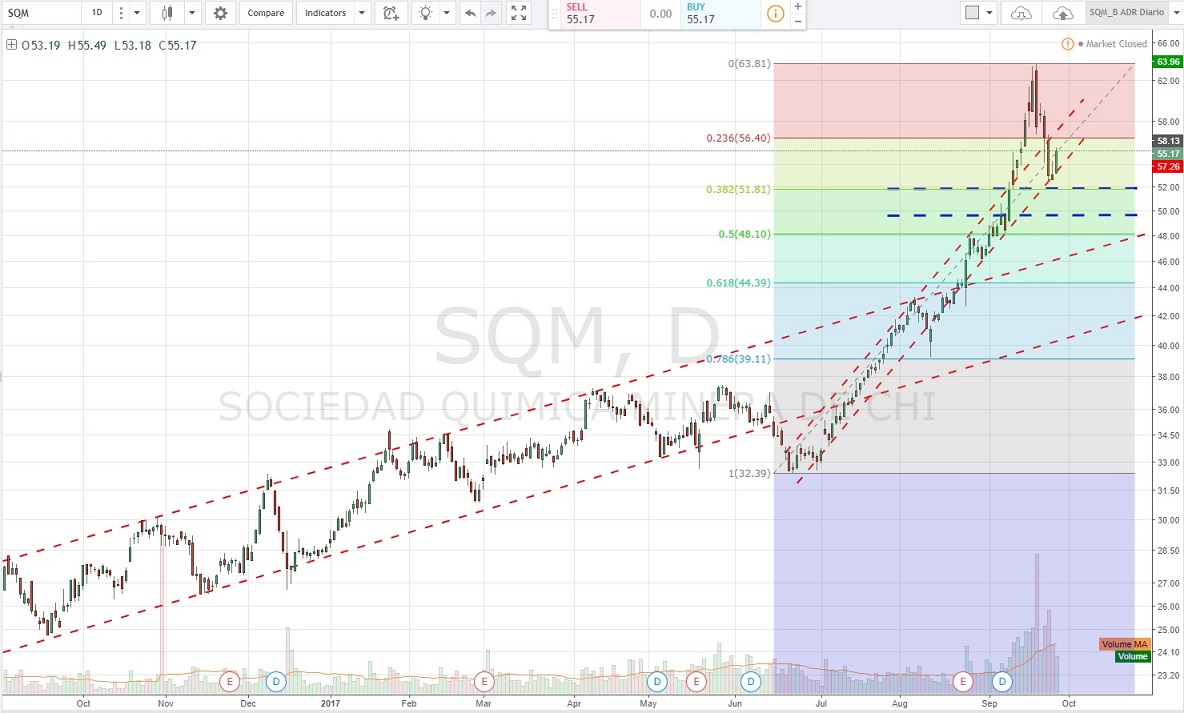Click the add alert clock icon
Image resolution: width=1184 pixels, height=713 pixels.
pyautogui.click(x=390, y=13)
